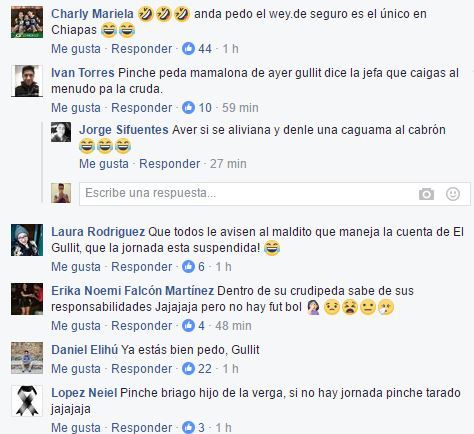This screenshot has width=474, height=434.
Task: Click the like icon showing 22 on Daniel Elihú's comment
Action: pyautogui.click(x=188, y=369)
